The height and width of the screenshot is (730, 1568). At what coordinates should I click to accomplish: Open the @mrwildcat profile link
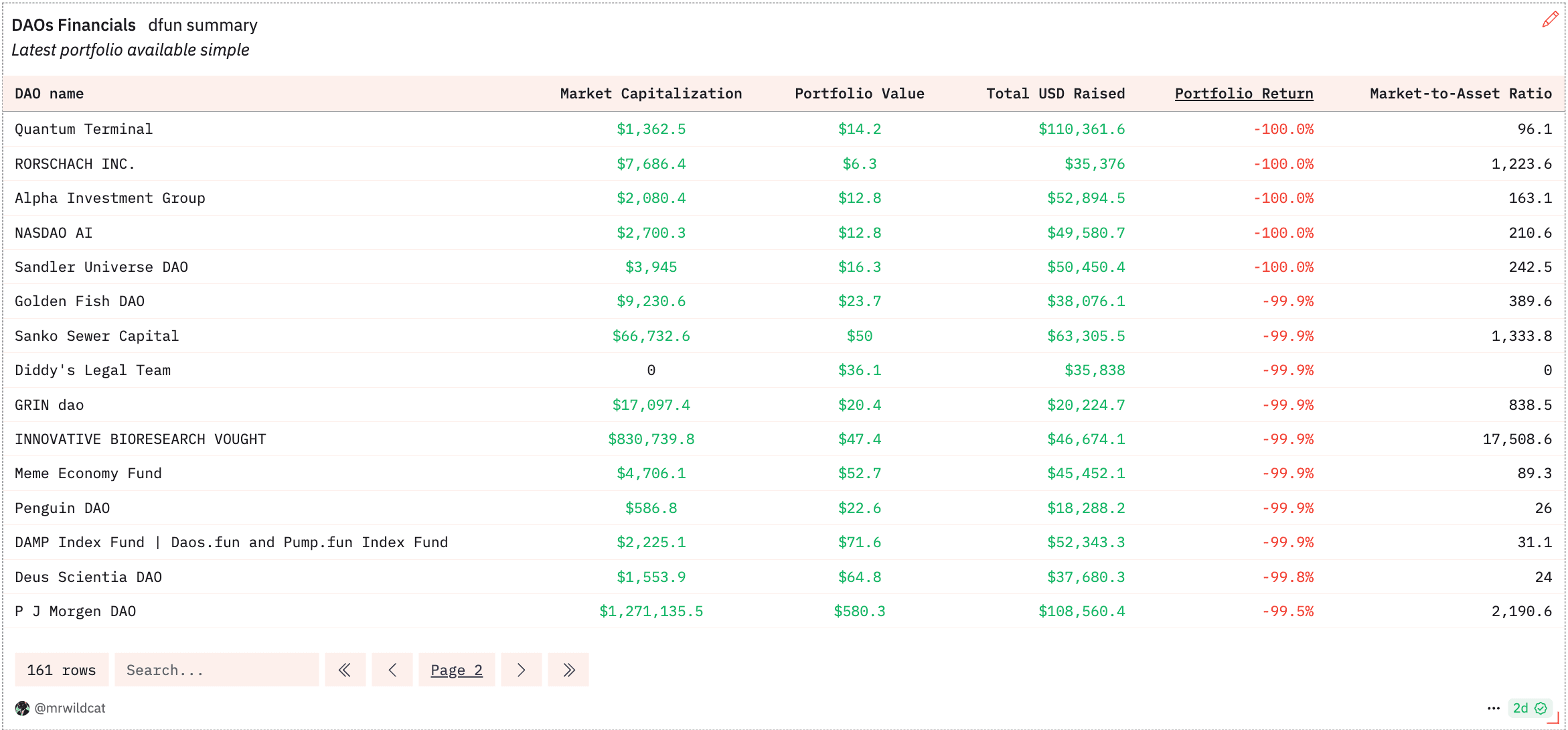[70, 708]
